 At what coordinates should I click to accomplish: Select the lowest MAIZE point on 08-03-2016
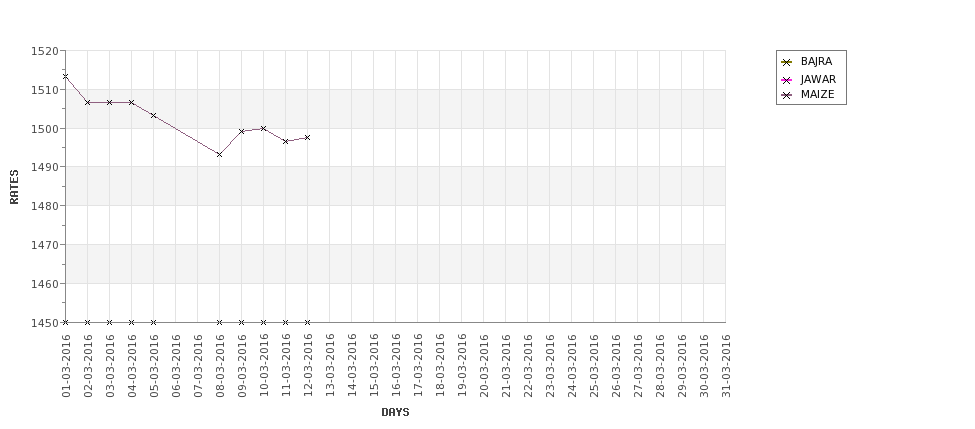219,154
